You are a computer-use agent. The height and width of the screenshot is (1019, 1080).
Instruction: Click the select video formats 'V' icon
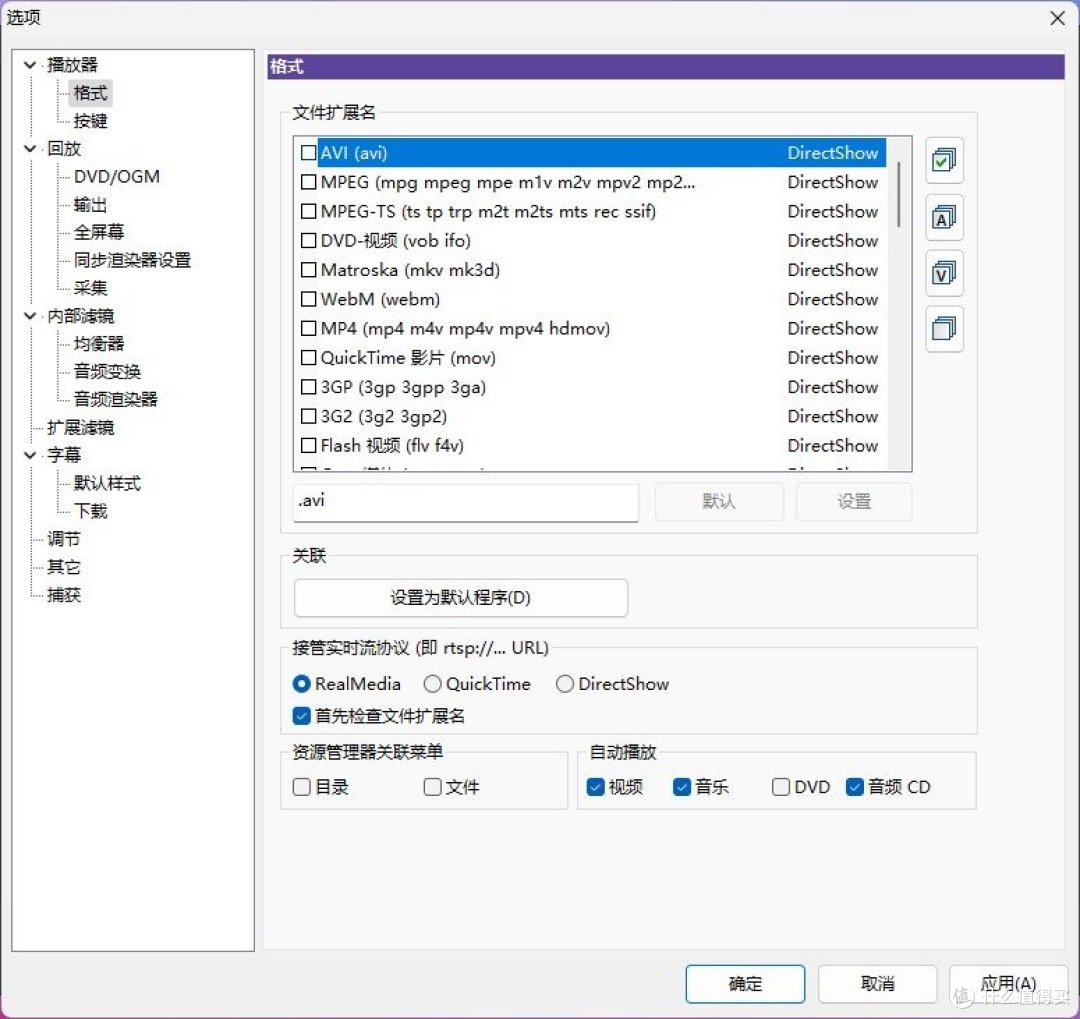pyautogui.click(x=944, y=274)
